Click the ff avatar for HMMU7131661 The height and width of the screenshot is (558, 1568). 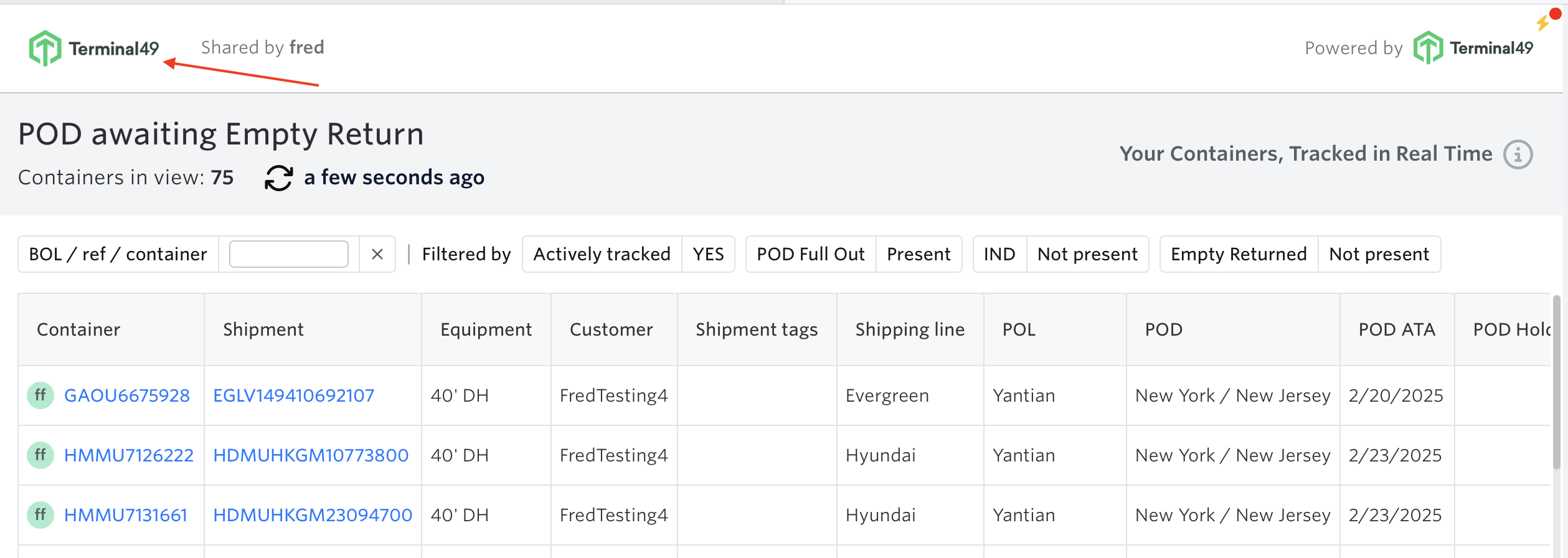tap(40, 515)
